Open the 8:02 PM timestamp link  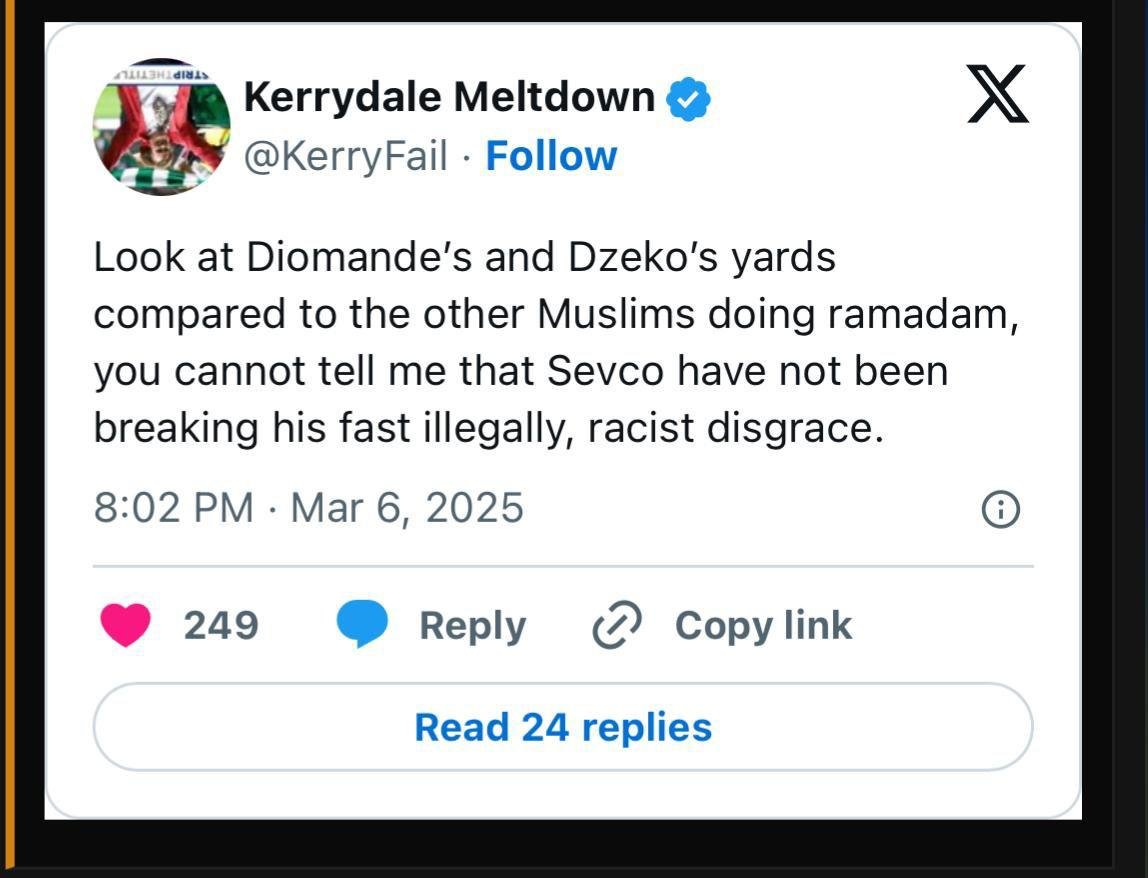(x=174, y=507)
